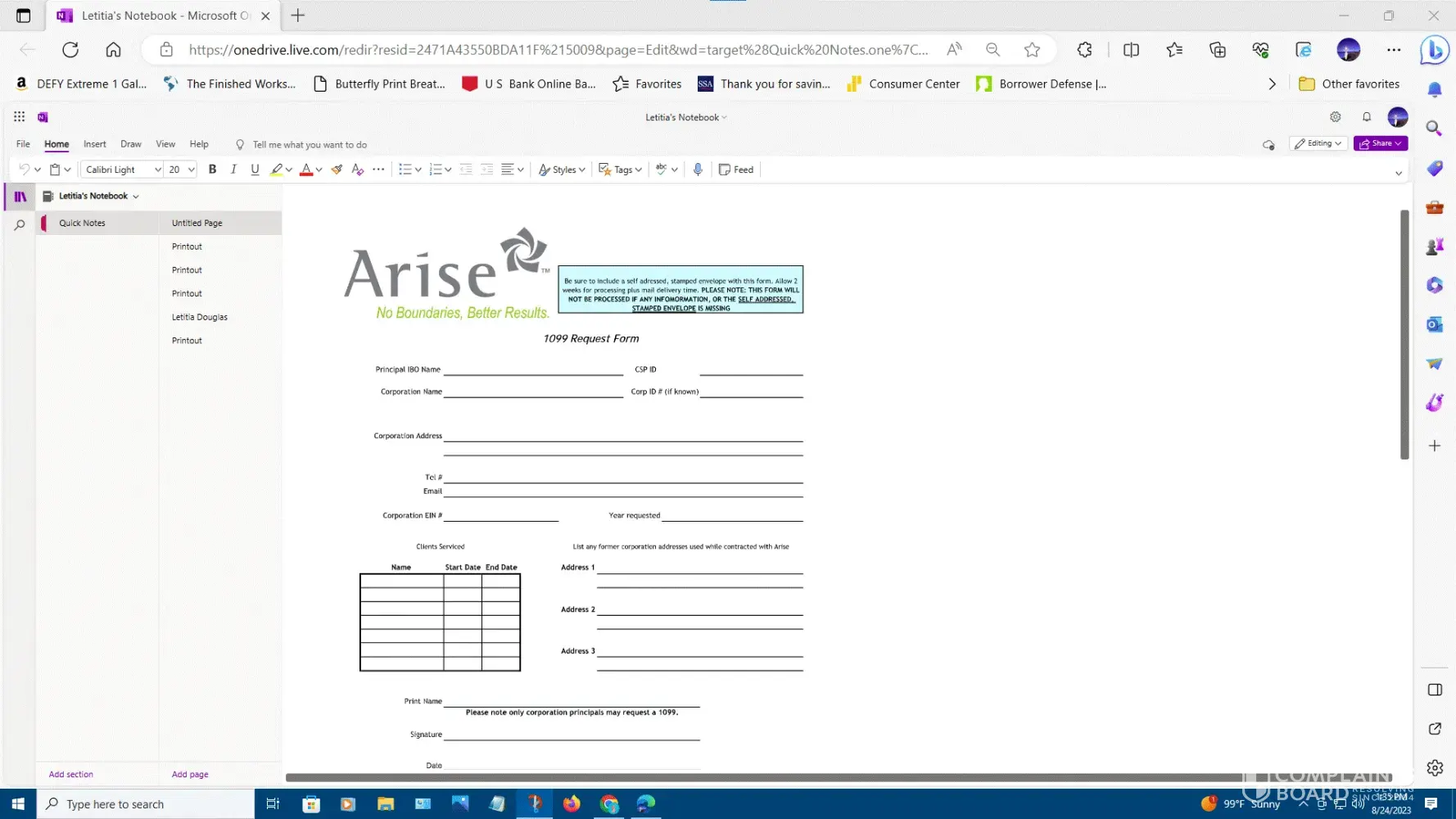Apply the red font color swatch
Screen dimensions: 1456x819
coord(306,170)
